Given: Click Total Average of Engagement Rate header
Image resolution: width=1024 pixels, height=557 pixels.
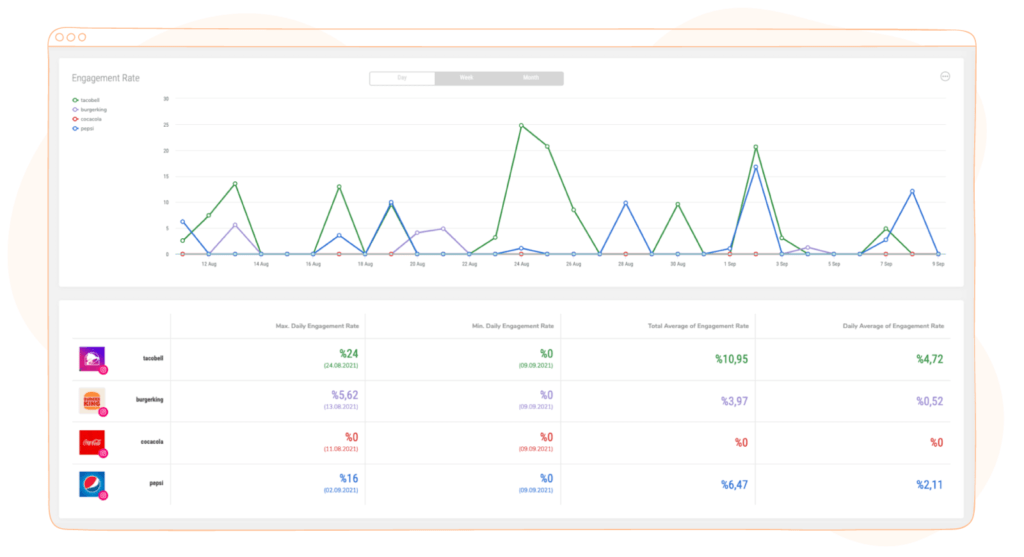Looking at the screenshot, I should (698, 326).
